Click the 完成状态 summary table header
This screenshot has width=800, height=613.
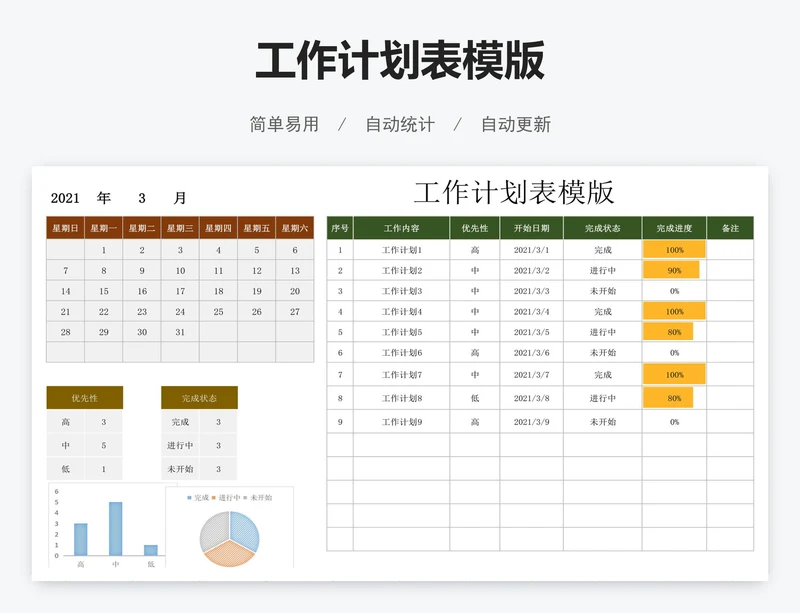point(199,398)
